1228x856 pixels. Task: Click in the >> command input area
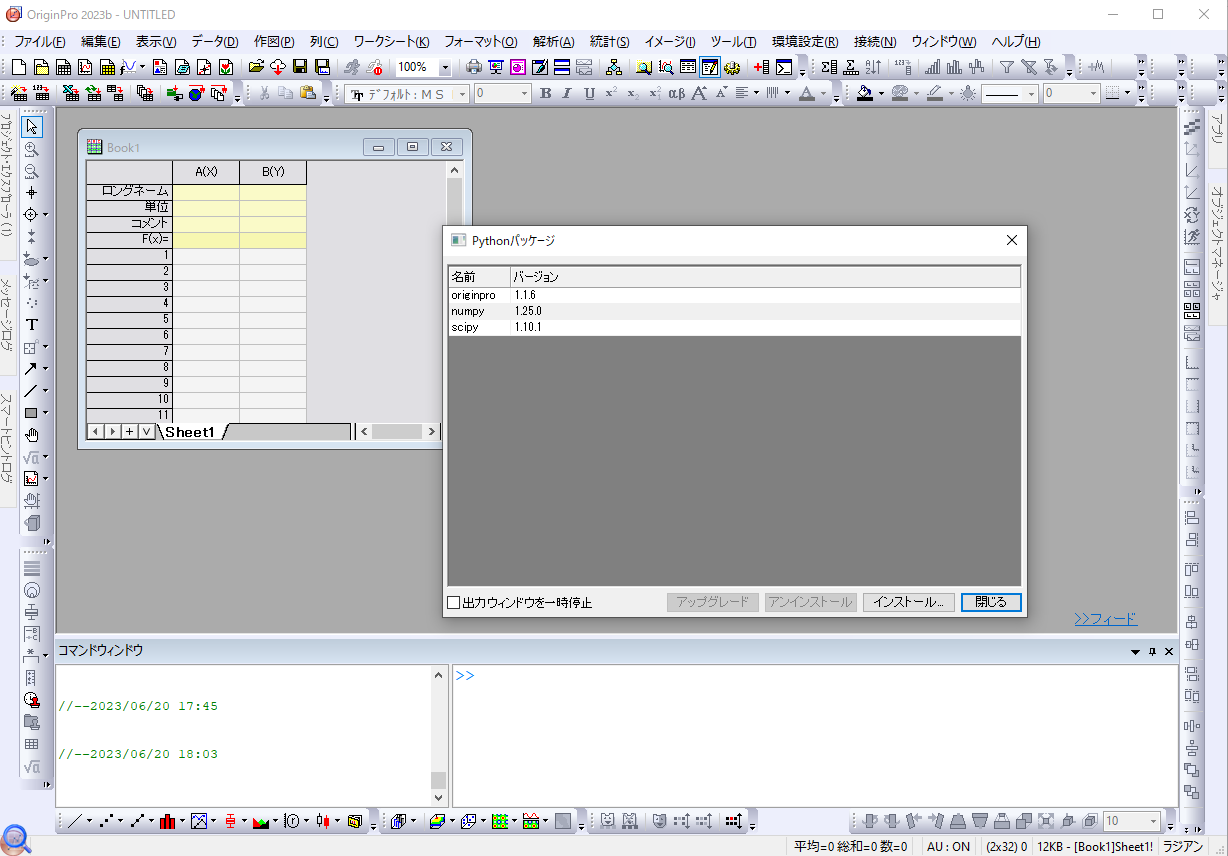(x=815, y=736)
